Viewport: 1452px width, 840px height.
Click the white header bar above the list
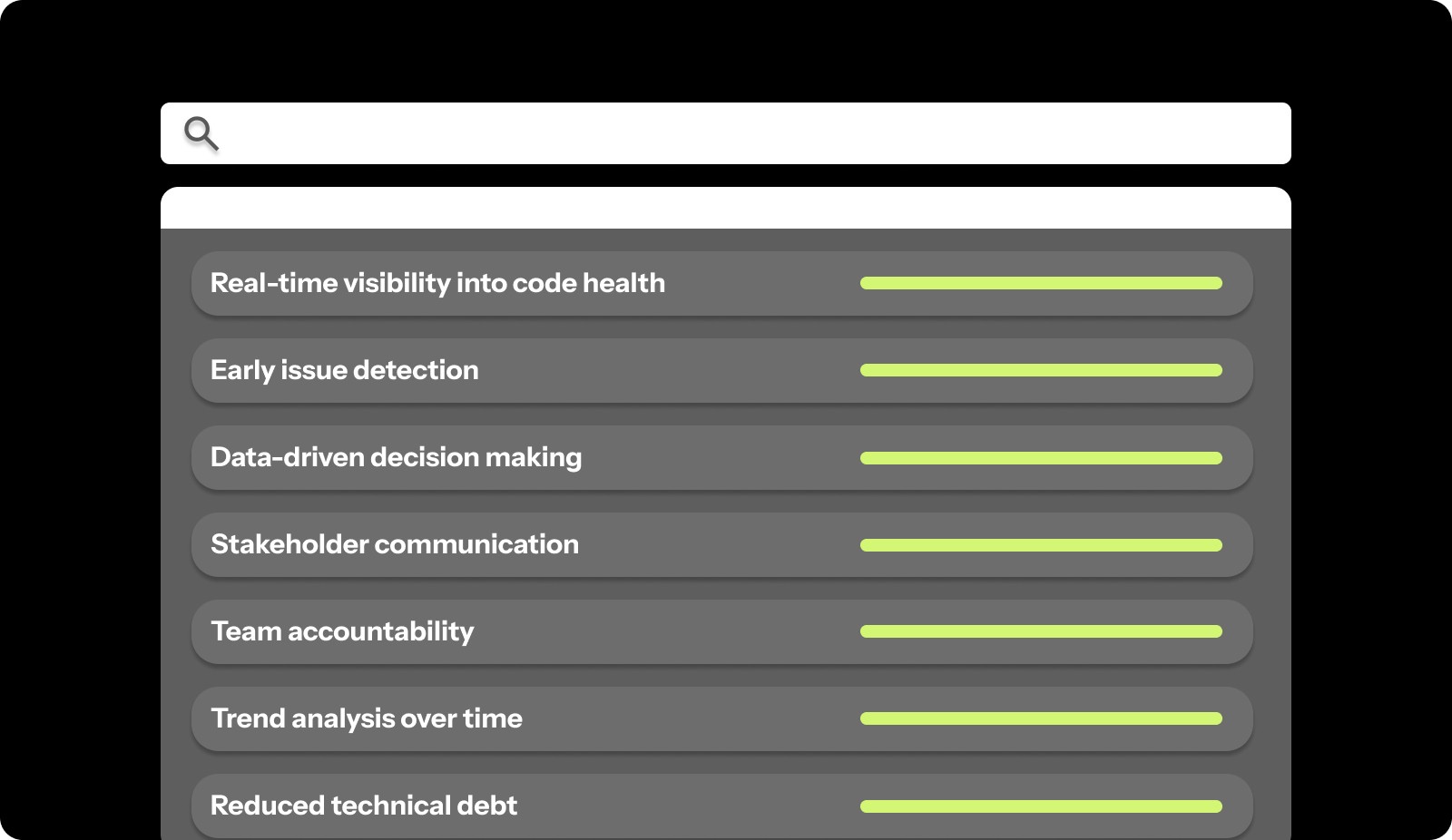pos(726,206)
